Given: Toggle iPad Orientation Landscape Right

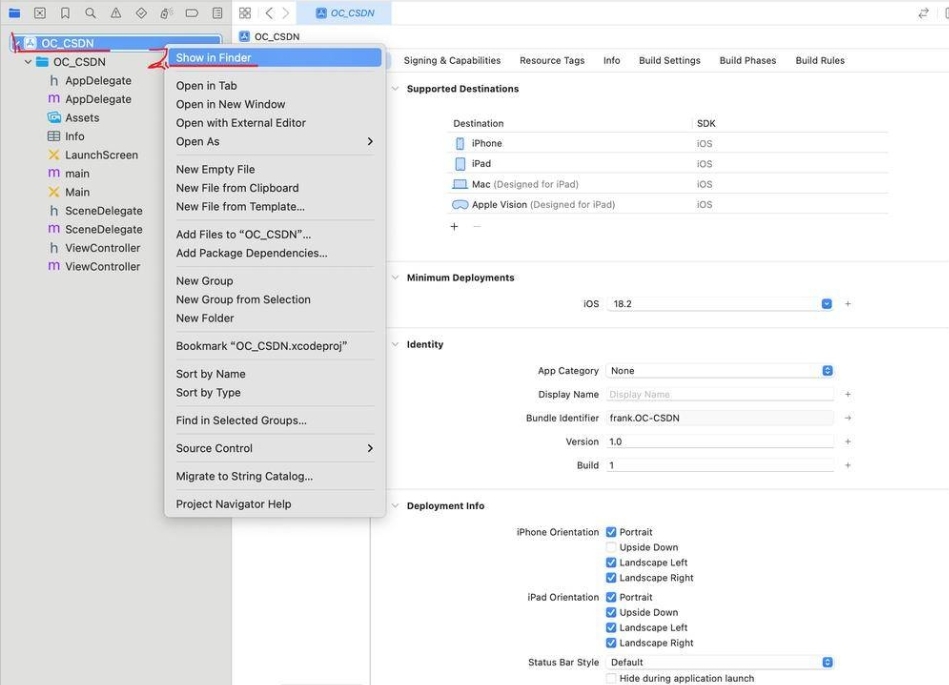Looking at the screenshot, I should pyautogui.click(x=611, y=643).
